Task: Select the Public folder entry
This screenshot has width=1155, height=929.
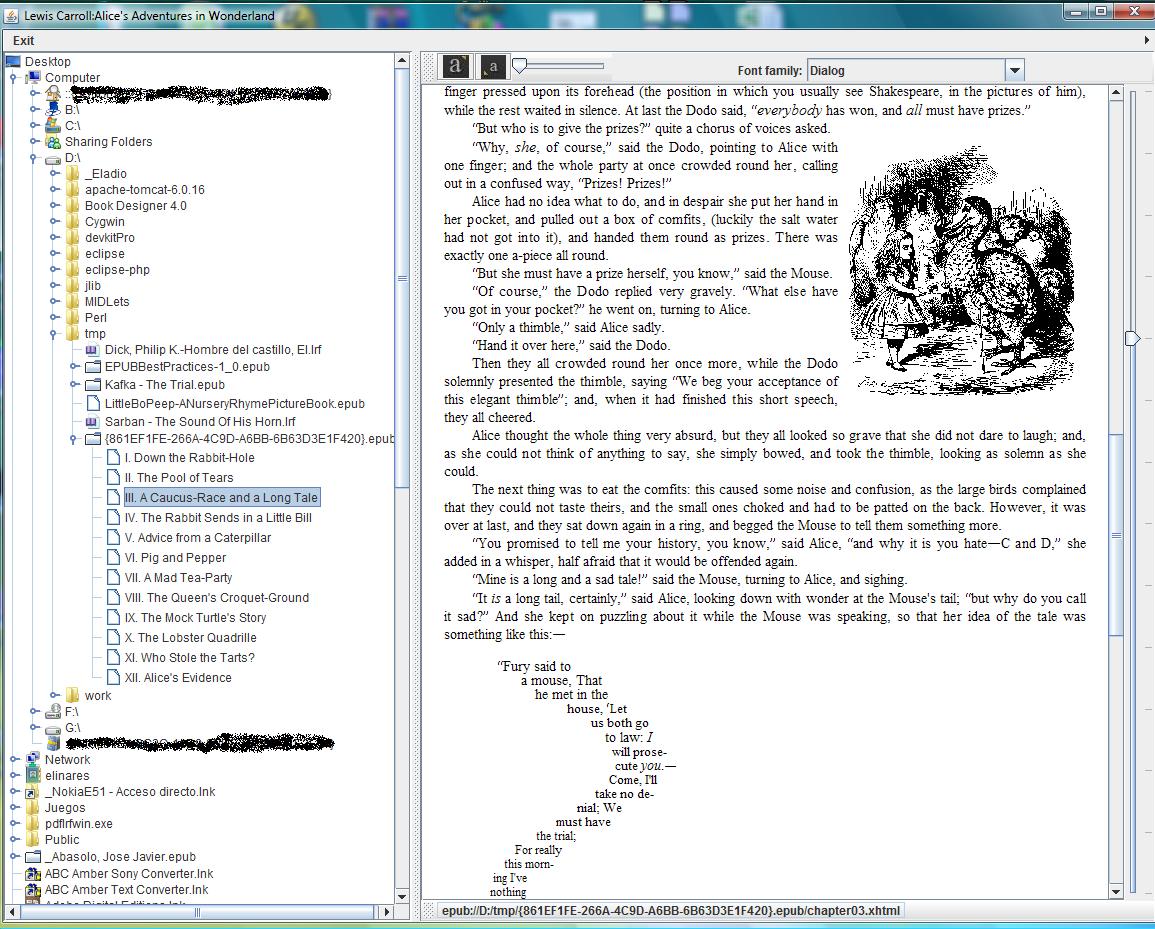Action: (x=62, y=840)
